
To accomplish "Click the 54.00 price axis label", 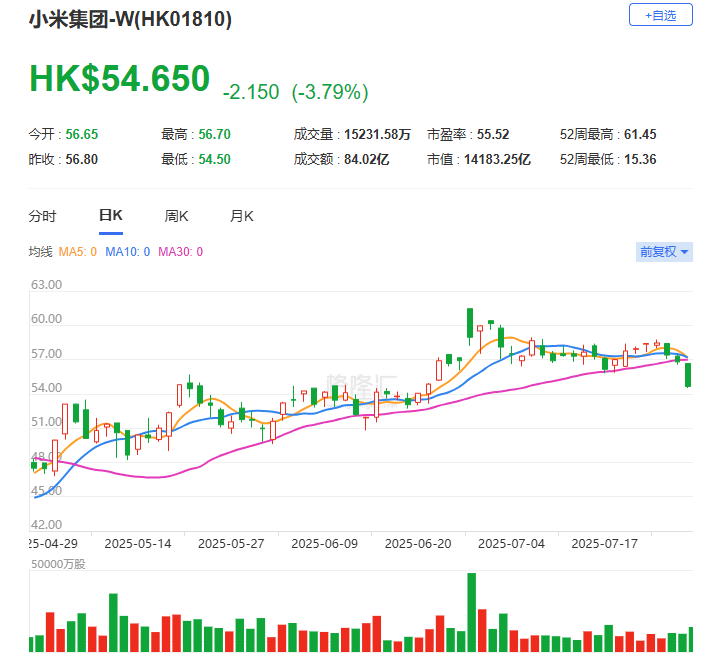I will pos(46,388).
